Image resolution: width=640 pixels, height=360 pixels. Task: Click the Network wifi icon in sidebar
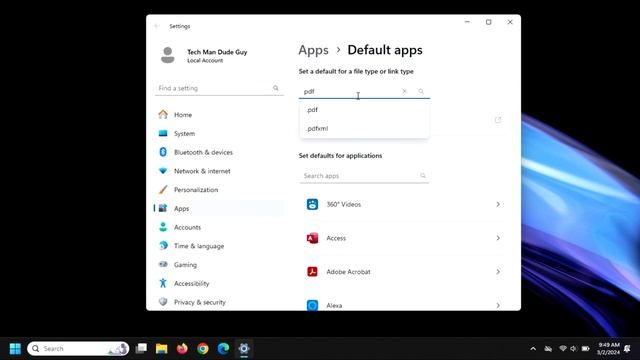pos(163,171)
